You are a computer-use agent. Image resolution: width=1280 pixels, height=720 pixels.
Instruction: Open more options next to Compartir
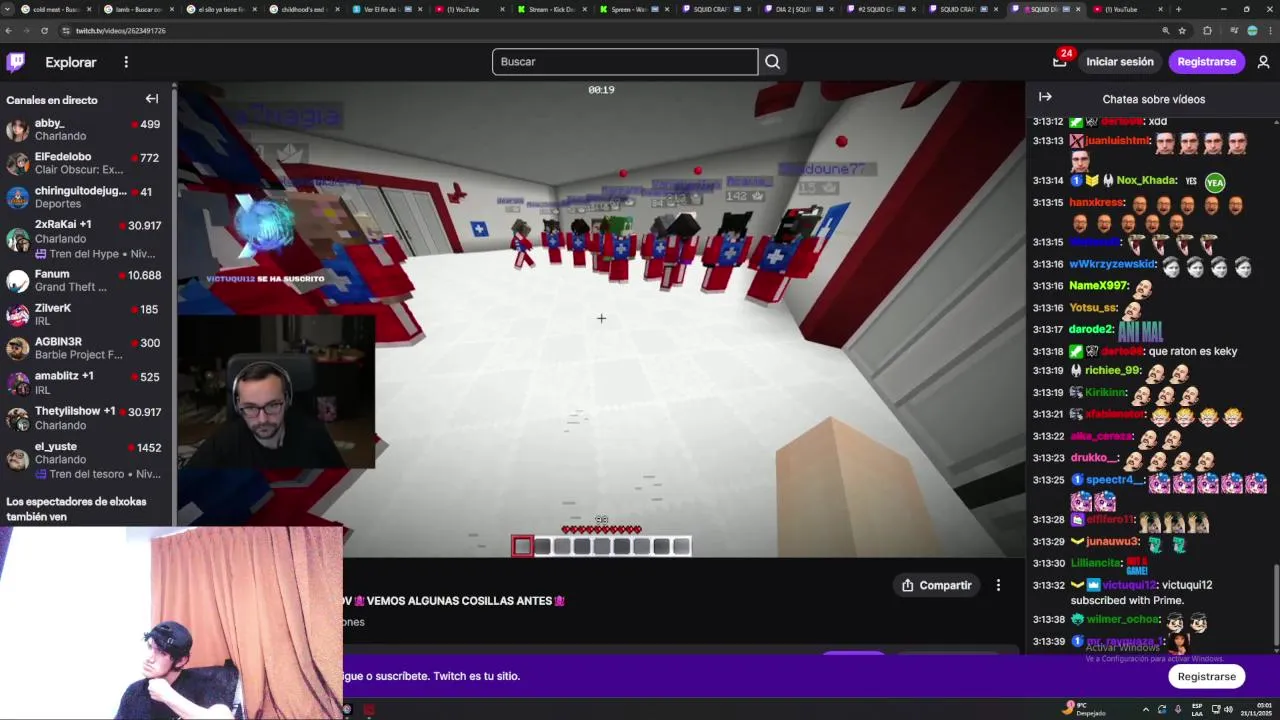[x=998, y=585]
